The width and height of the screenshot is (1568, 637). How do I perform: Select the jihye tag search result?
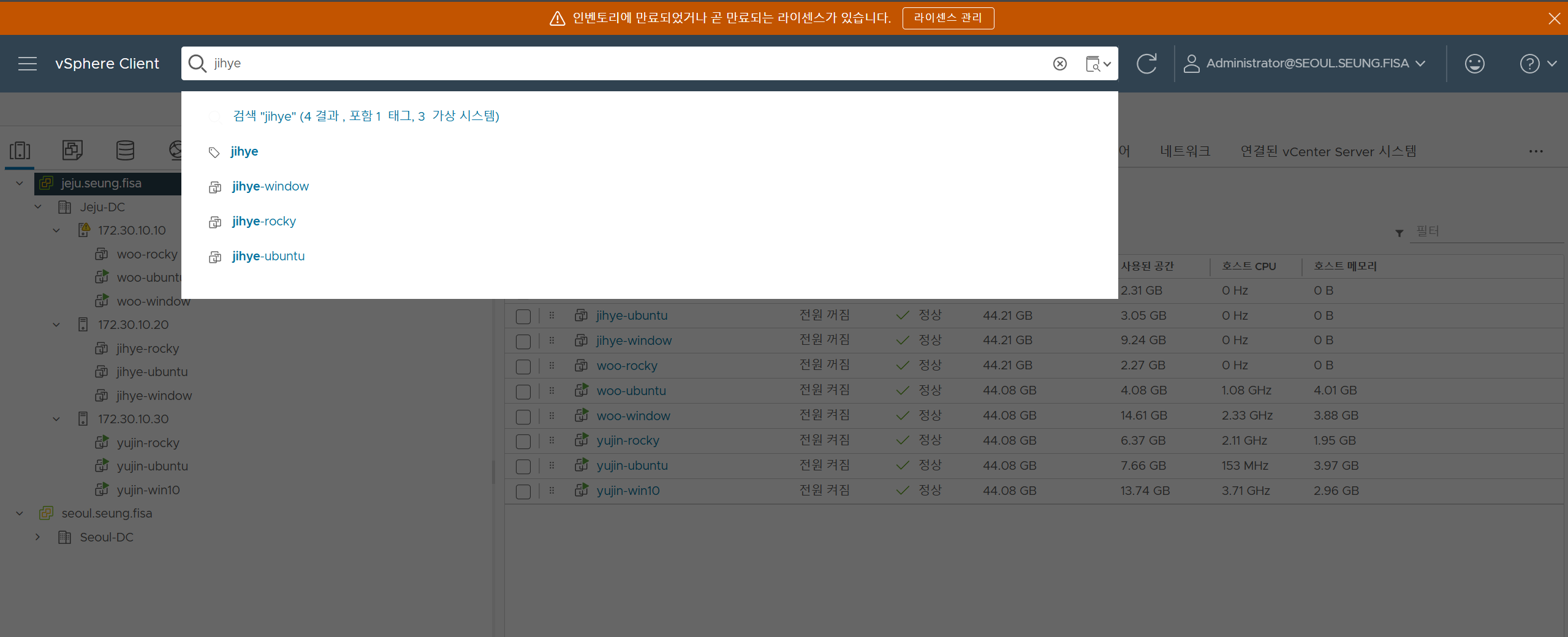(x=244, y=151)
